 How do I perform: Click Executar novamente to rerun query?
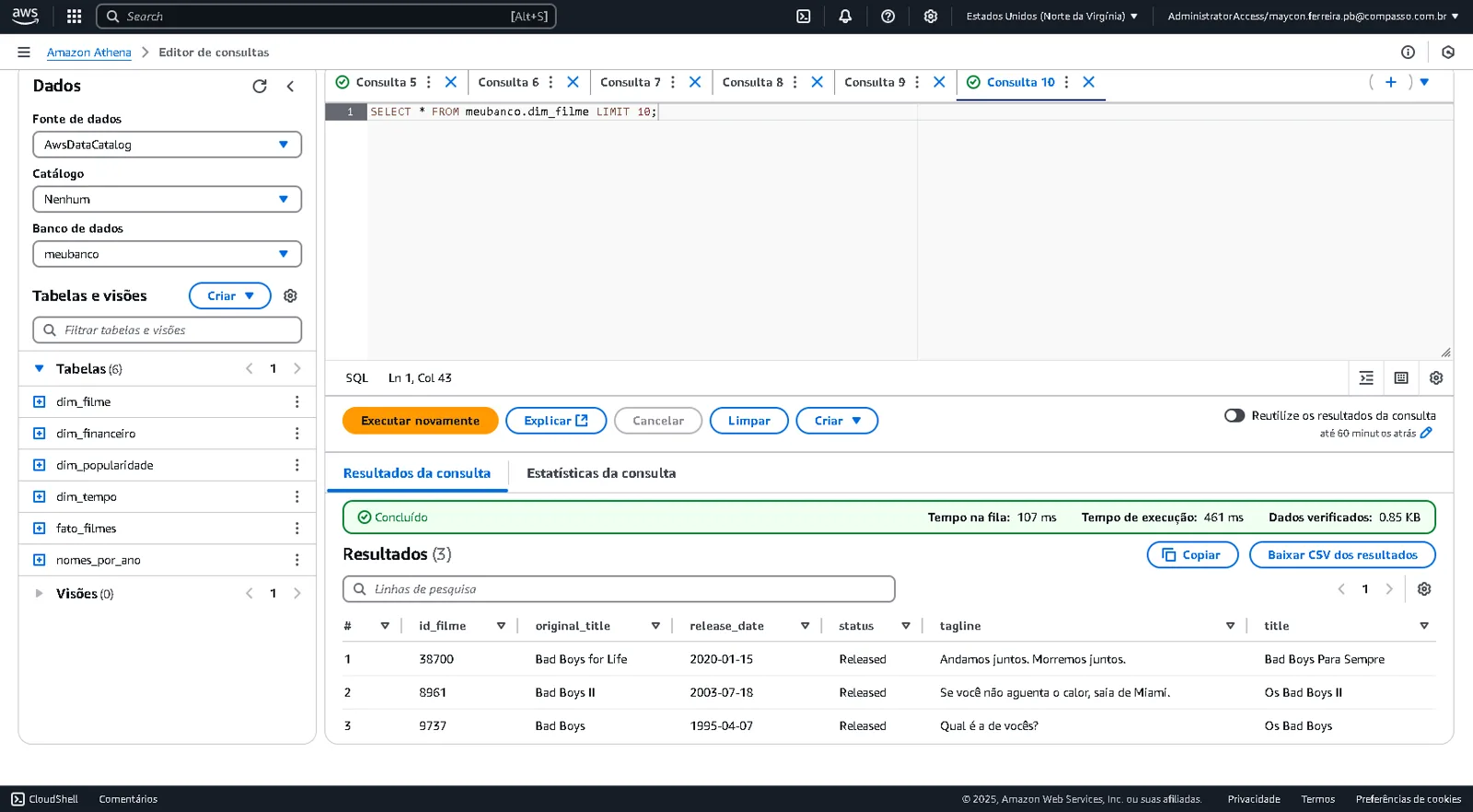click(420, 421)
